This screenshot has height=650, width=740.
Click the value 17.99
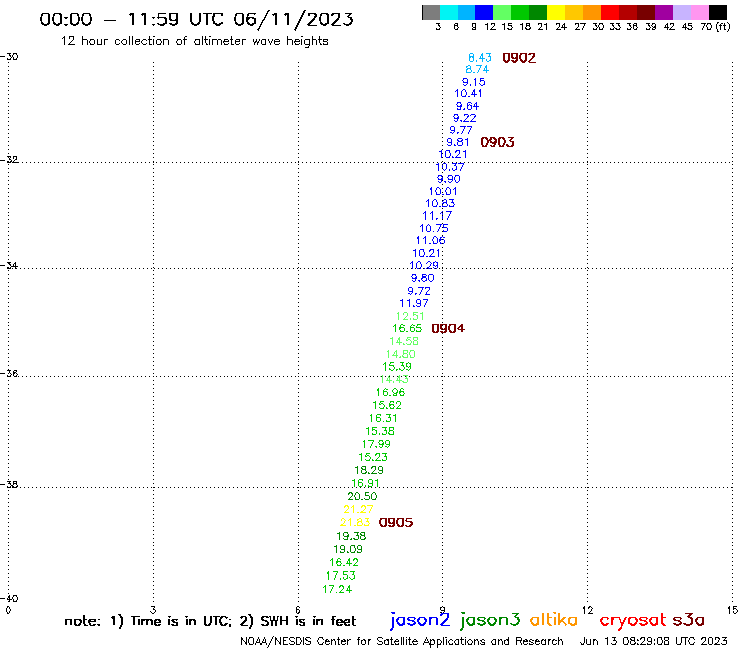pos(376,444)
